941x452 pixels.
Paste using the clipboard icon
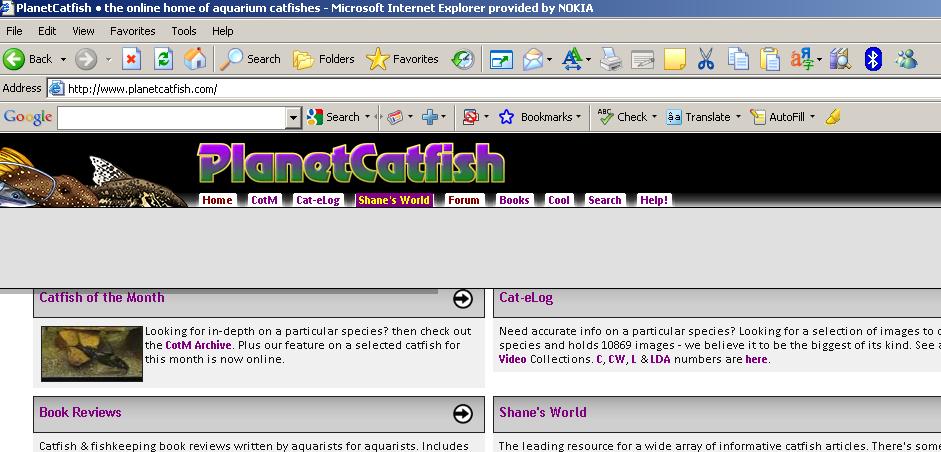tap(770, 59)
